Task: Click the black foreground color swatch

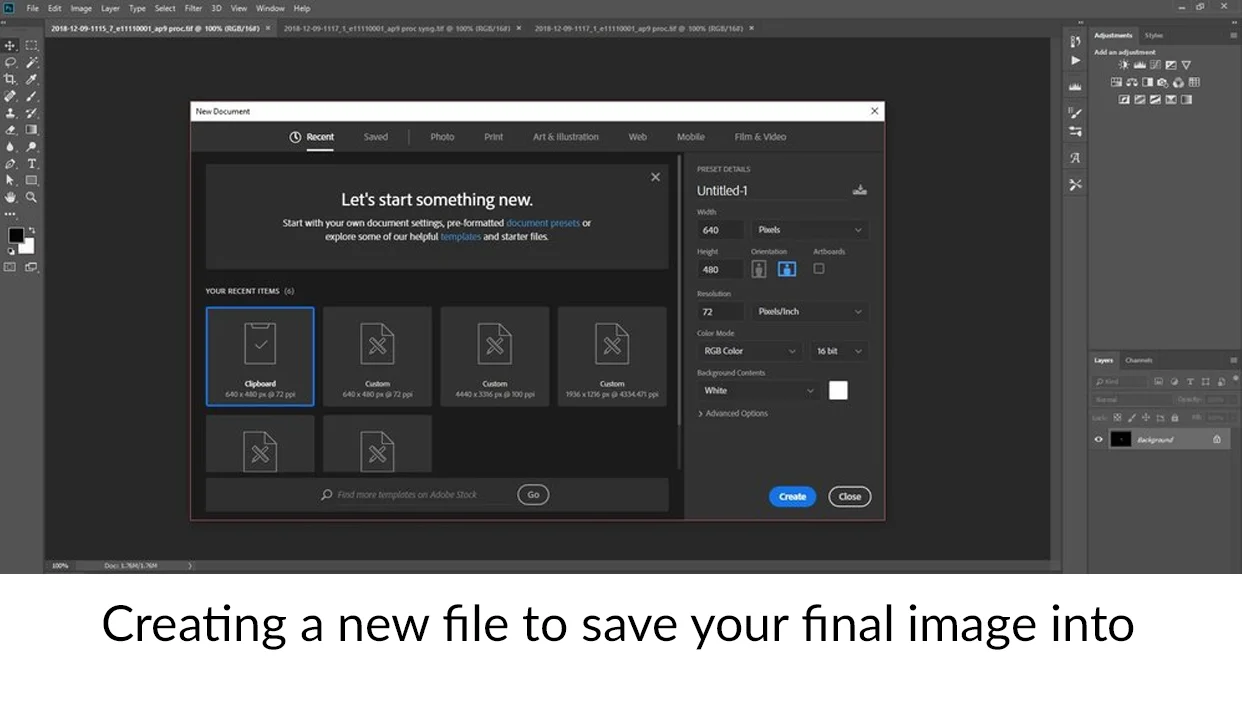Action: pyautogui.click(x=16, y=235)
